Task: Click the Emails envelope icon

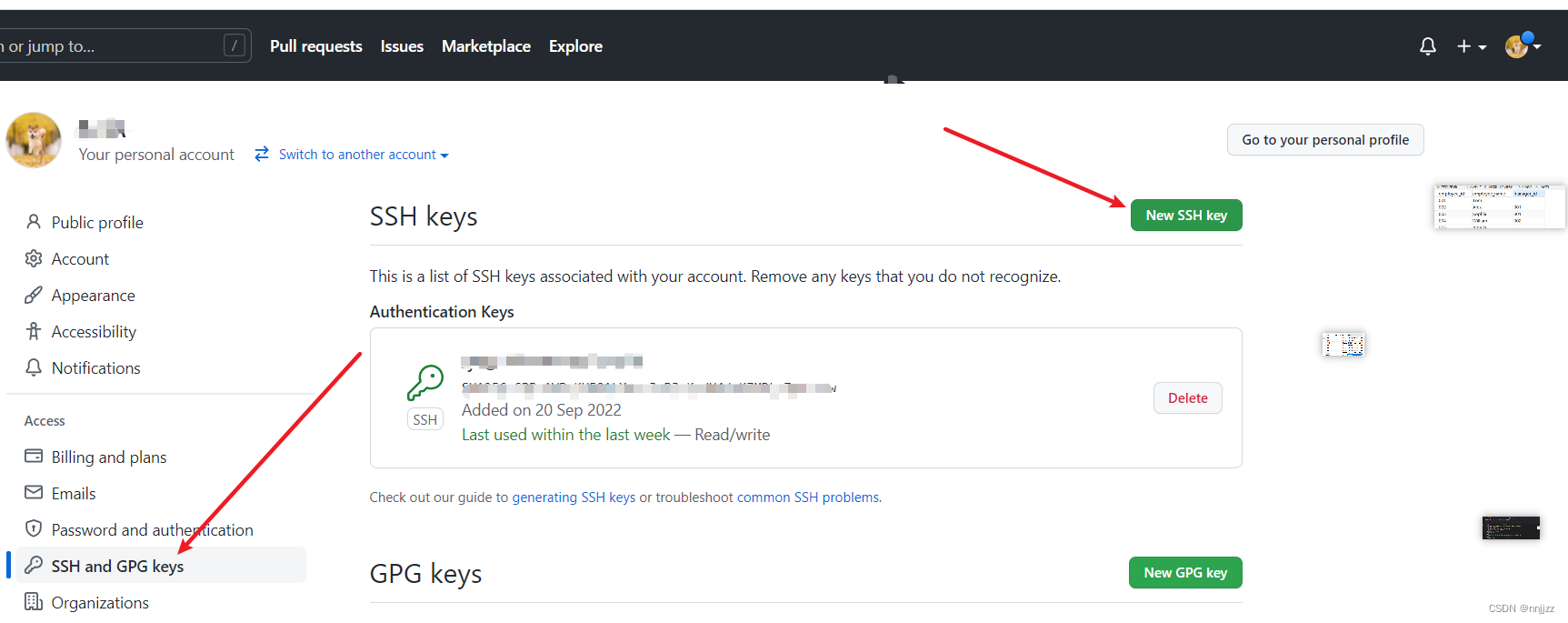Action: [x=34, y=492]
